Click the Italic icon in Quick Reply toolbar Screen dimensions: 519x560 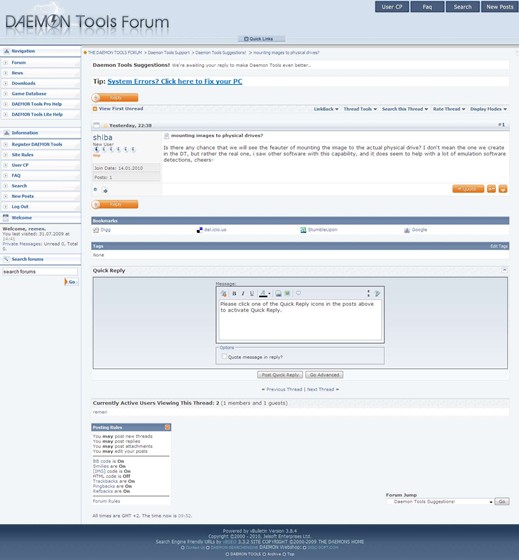coord(243,294)
